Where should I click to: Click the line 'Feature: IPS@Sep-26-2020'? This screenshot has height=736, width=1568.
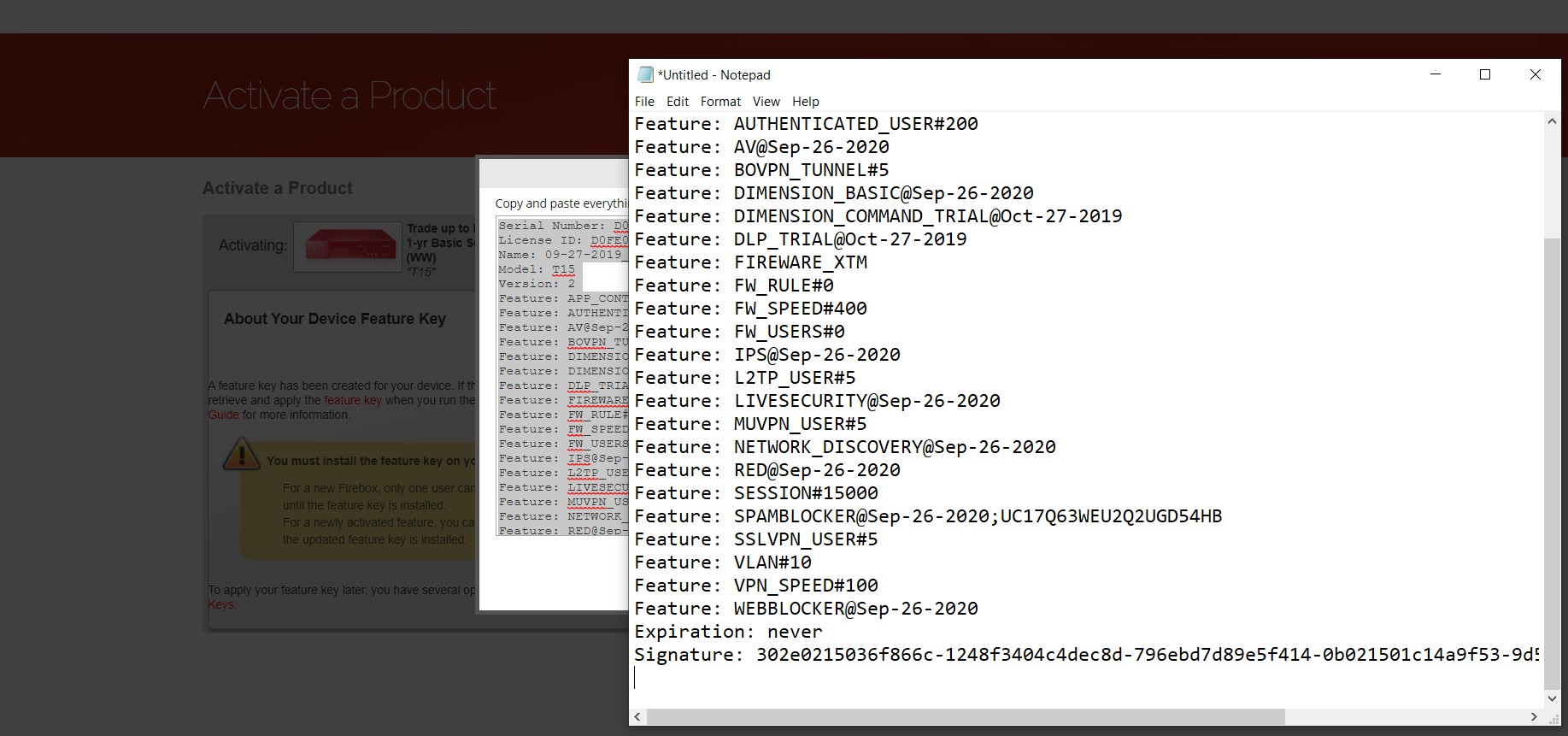point(767,355)
